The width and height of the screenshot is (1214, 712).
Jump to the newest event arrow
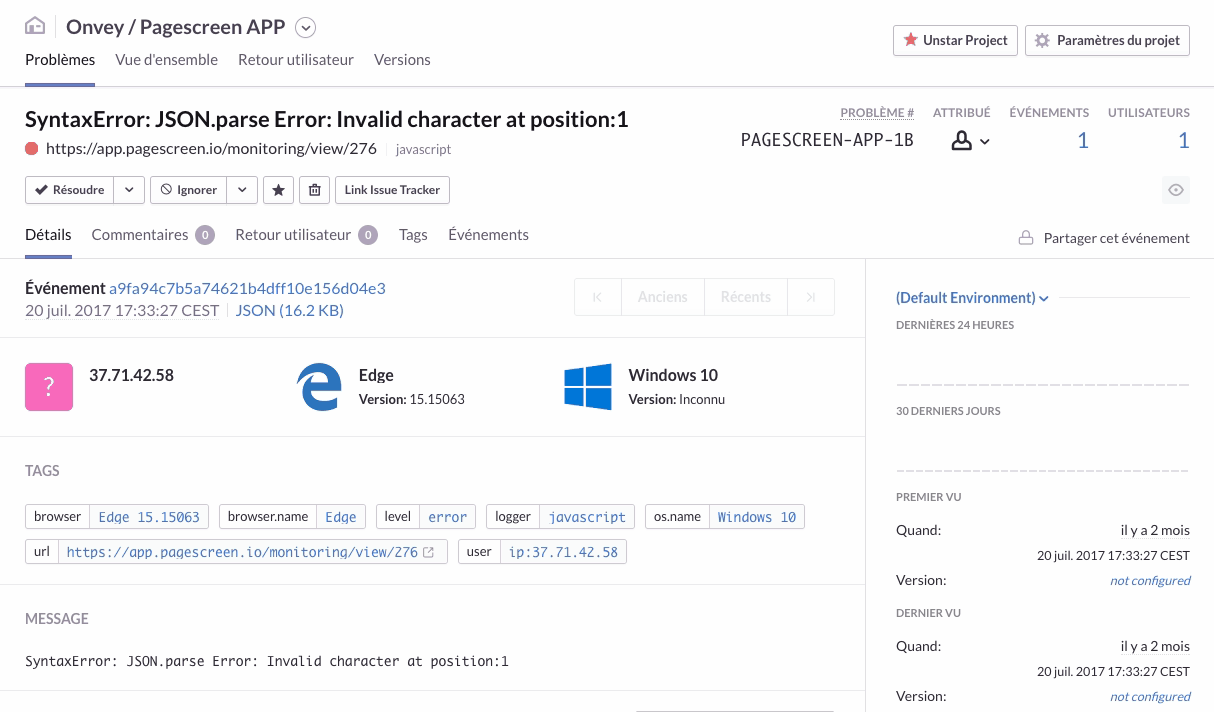811,297
